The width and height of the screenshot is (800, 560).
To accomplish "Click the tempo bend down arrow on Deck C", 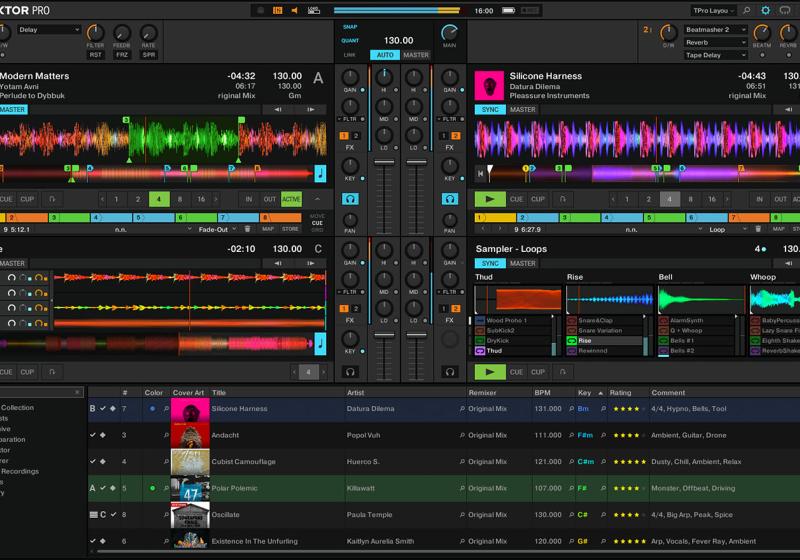I will click(278, 263).
